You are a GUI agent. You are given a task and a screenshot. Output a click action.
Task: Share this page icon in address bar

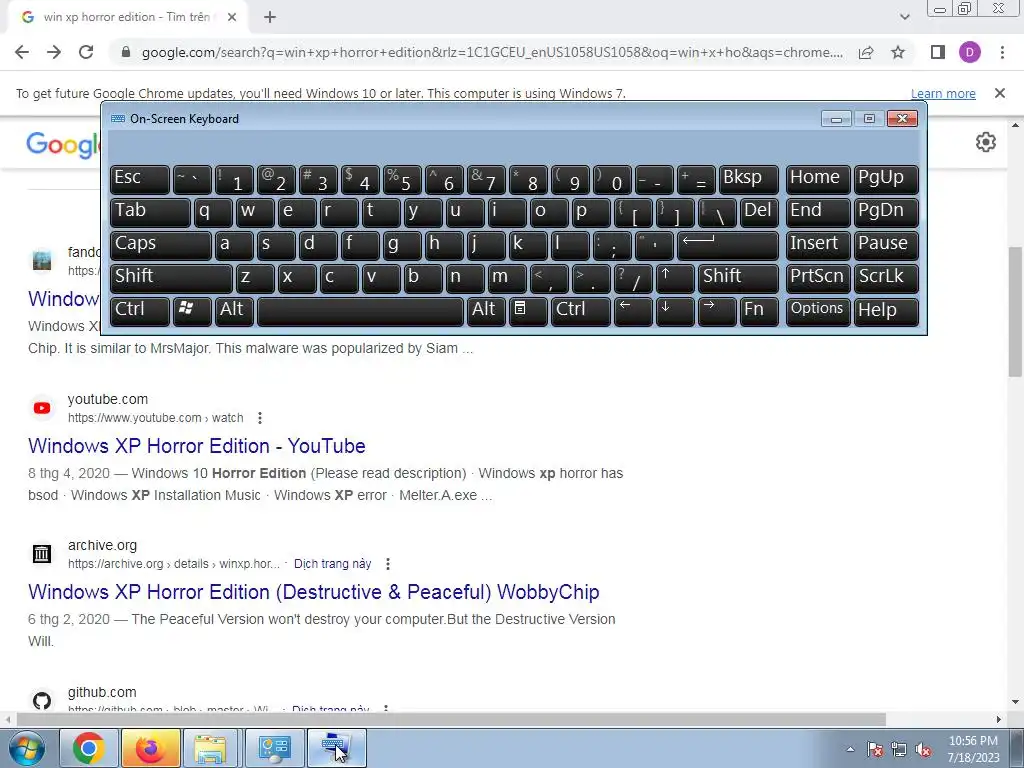(x=866, y=52)
